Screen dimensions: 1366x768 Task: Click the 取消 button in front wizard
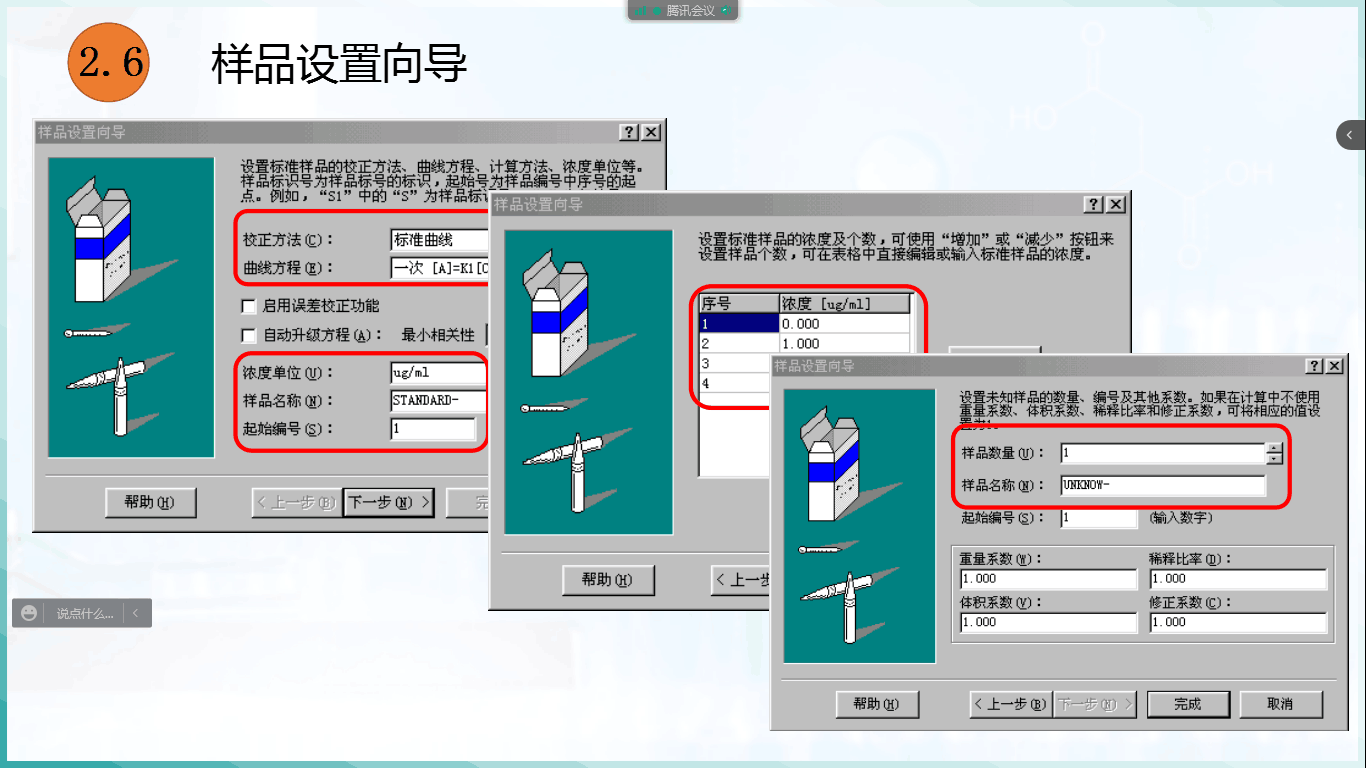coord(1280,704)
